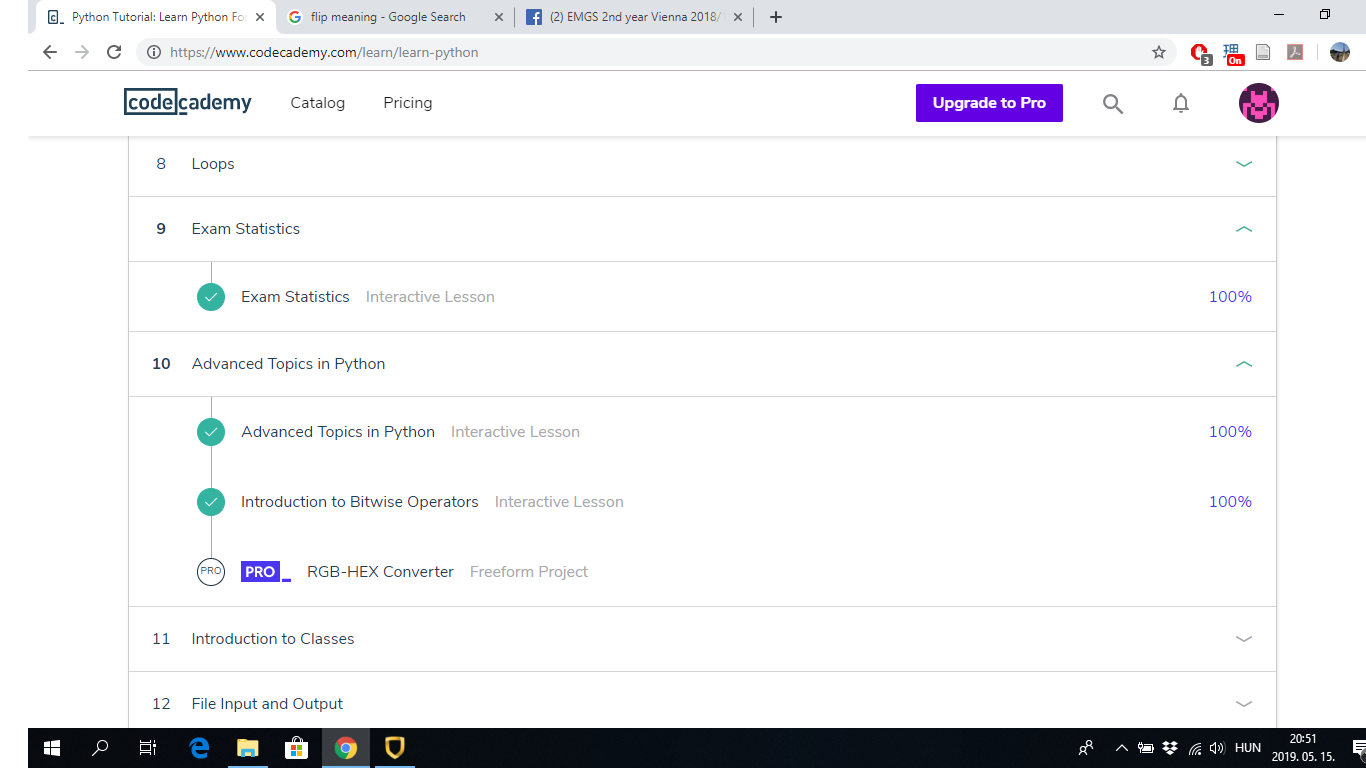
Task: Open the Norton shield app on taskbar
Action: [x=394, y=748]
